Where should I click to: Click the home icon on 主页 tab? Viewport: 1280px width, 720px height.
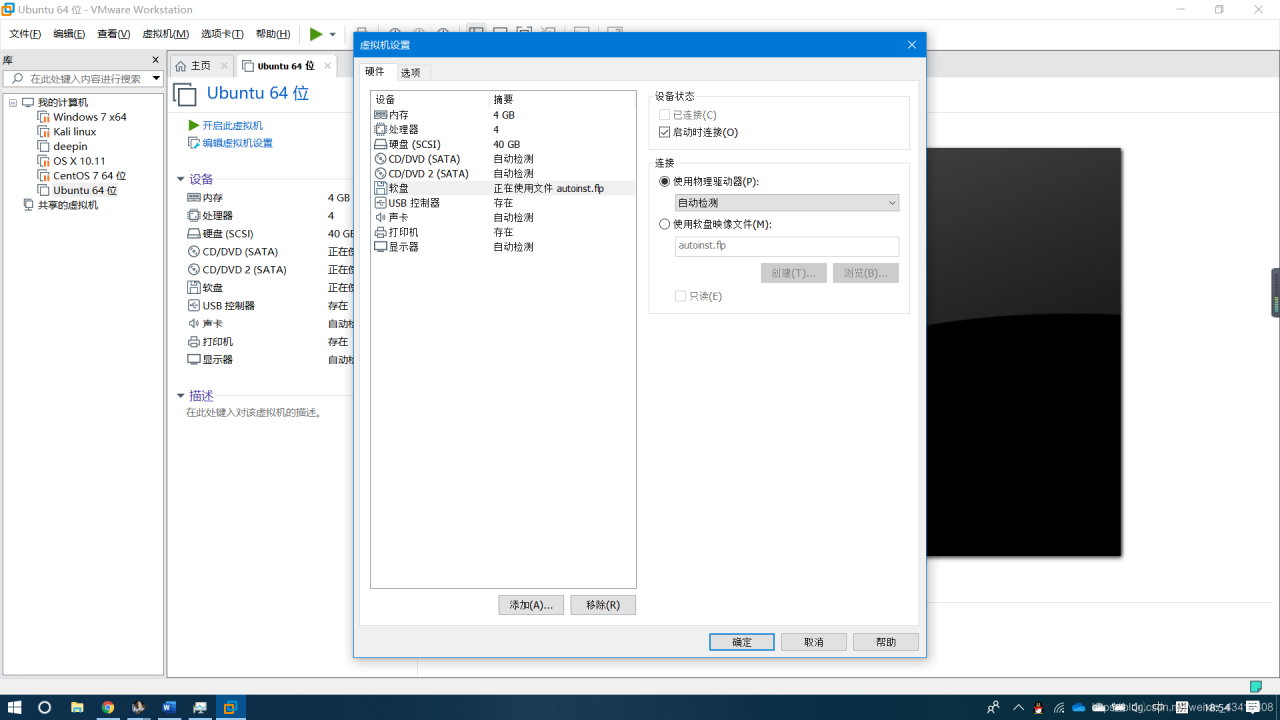[x=181, y=66]
